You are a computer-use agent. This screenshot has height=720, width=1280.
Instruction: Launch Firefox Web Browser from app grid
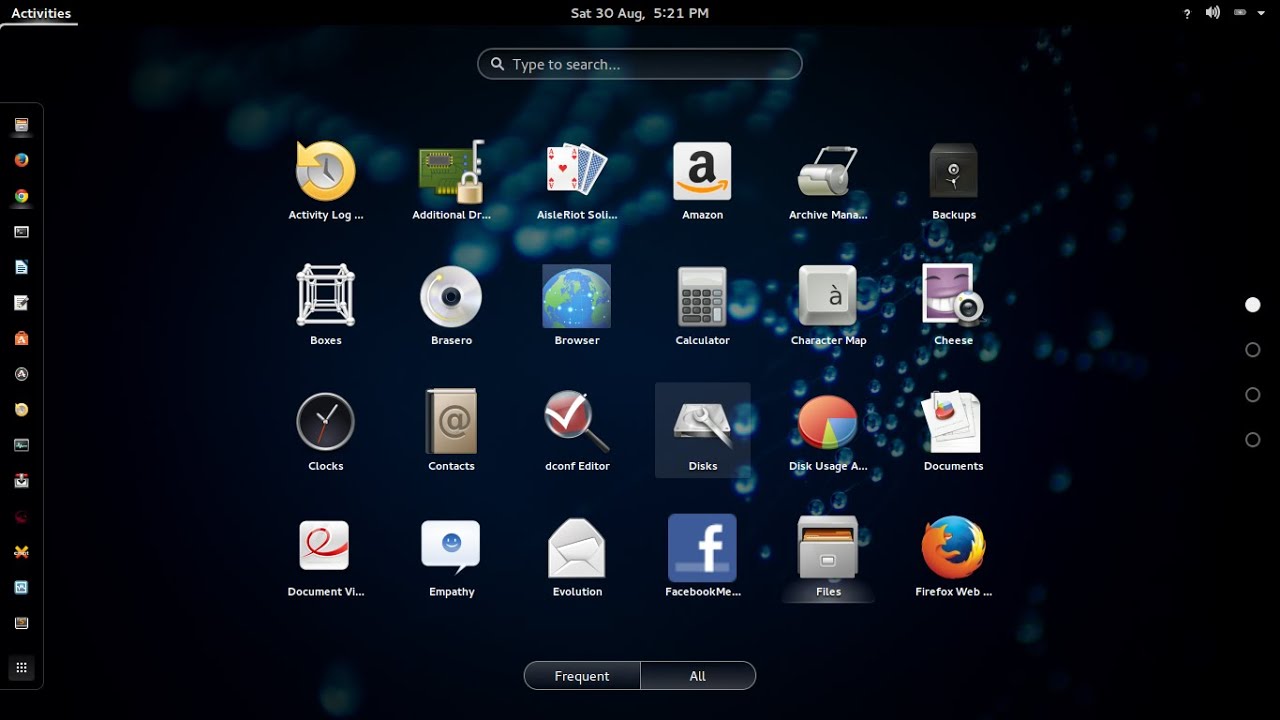click(x=953, y=557)
